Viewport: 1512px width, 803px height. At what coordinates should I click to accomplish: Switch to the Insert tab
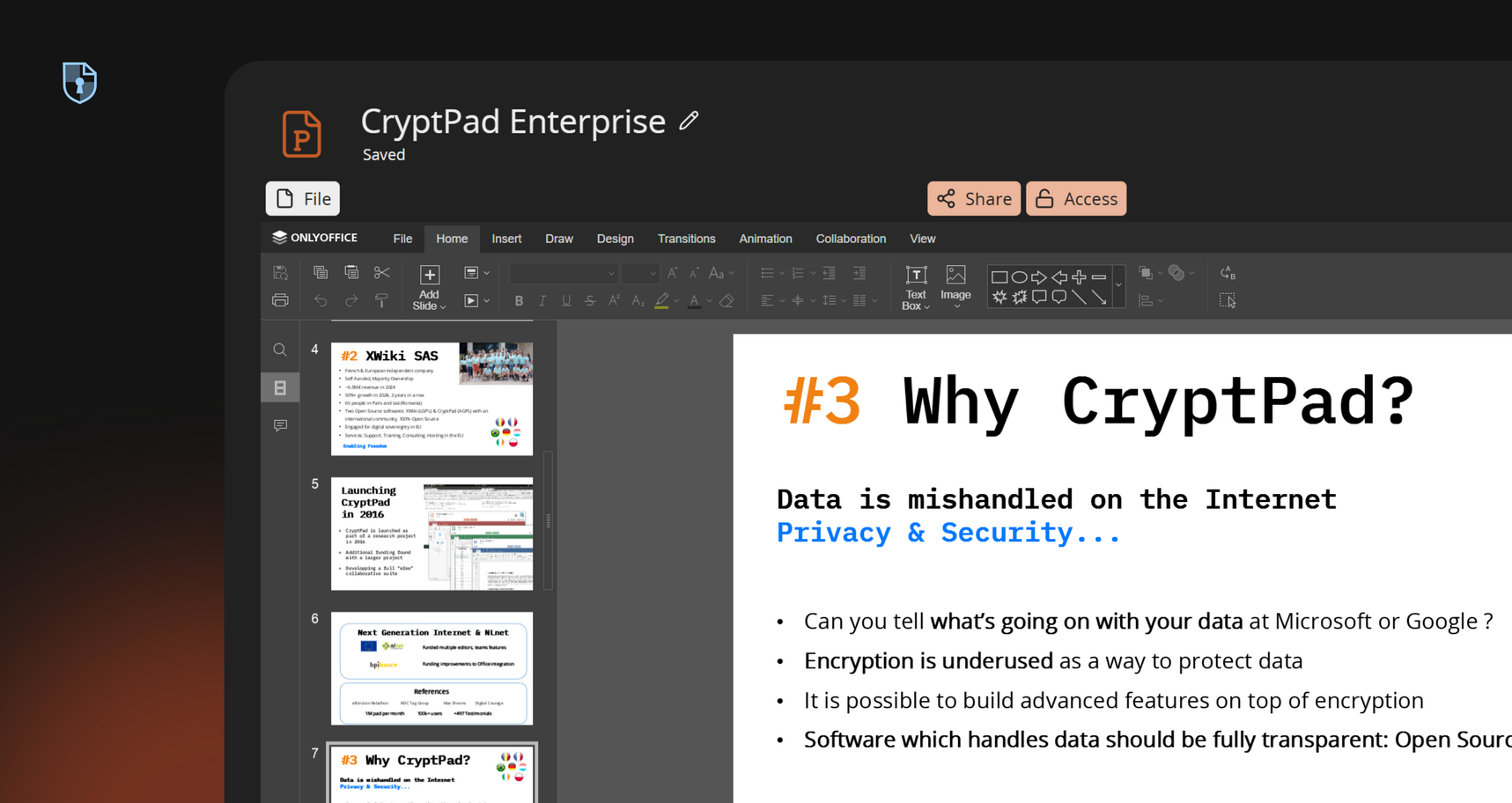506,239
